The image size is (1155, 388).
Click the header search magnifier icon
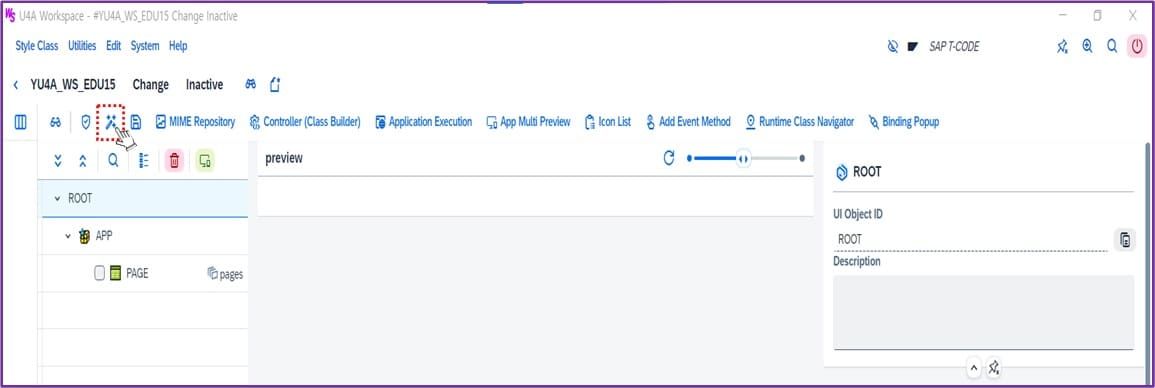click(x=1112, y=46)
